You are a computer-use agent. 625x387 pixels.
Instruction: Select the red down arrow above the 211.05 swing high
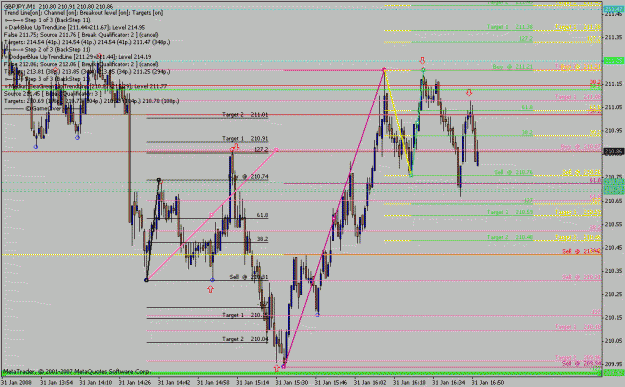[469, 92]
